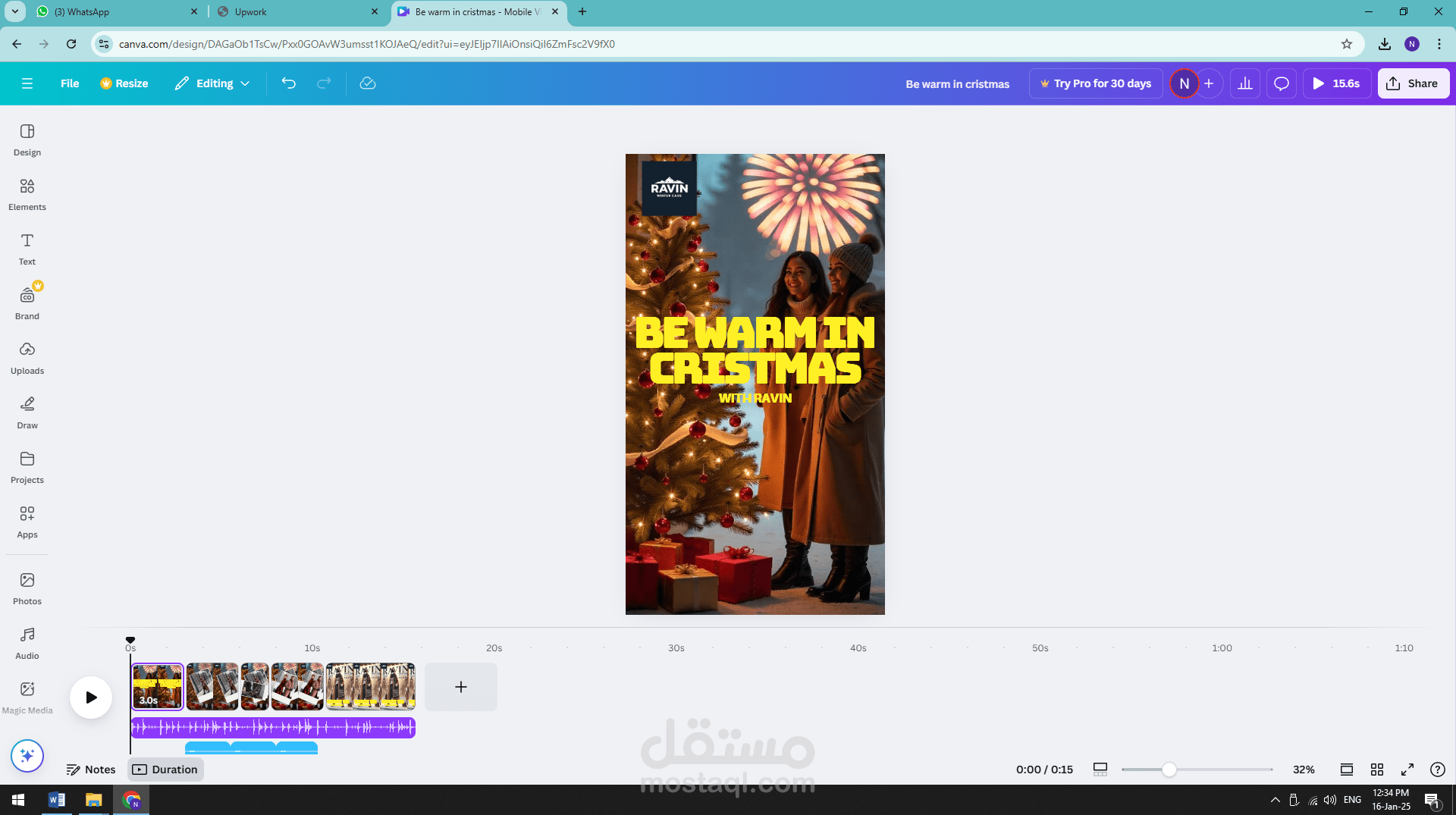
Task: Open the Elements panel
Action: 27,195
